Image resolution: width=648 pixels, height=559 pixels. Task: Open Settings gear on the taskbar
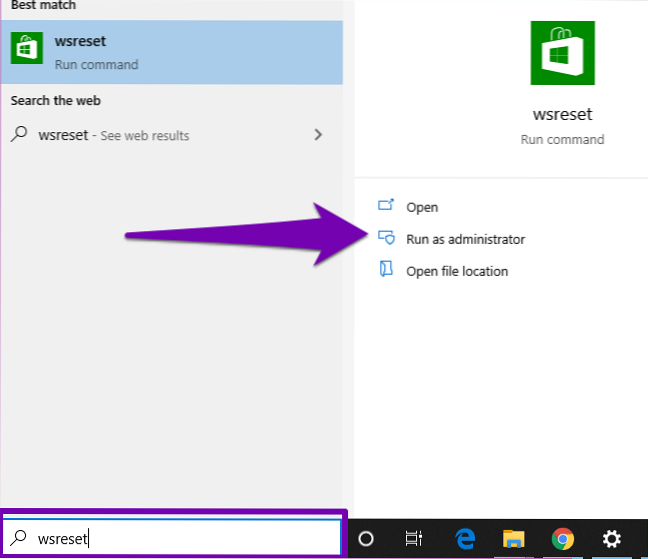pos(612,538)
